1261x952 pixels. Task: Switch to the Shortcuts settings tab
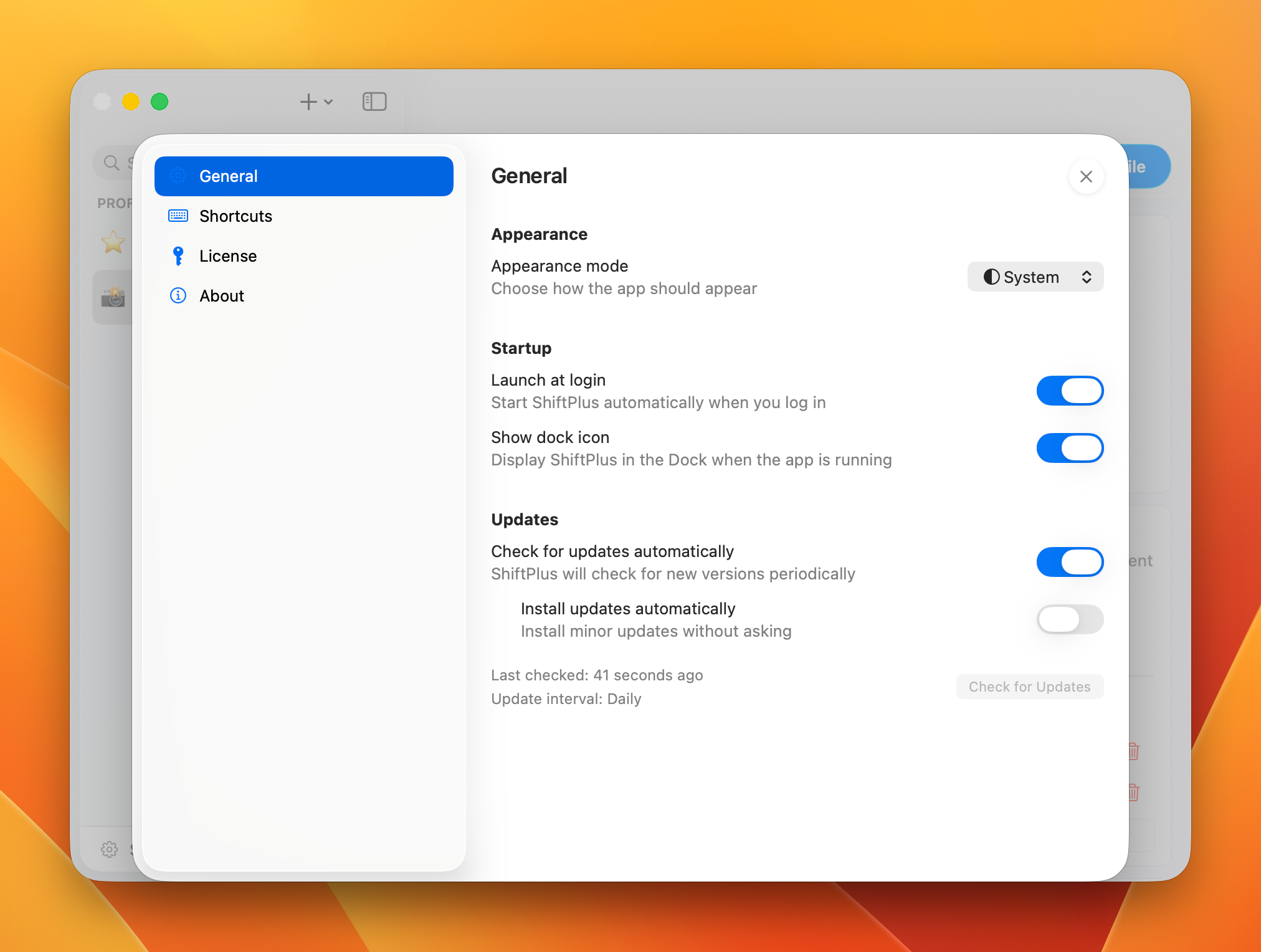tap(236, 216)
